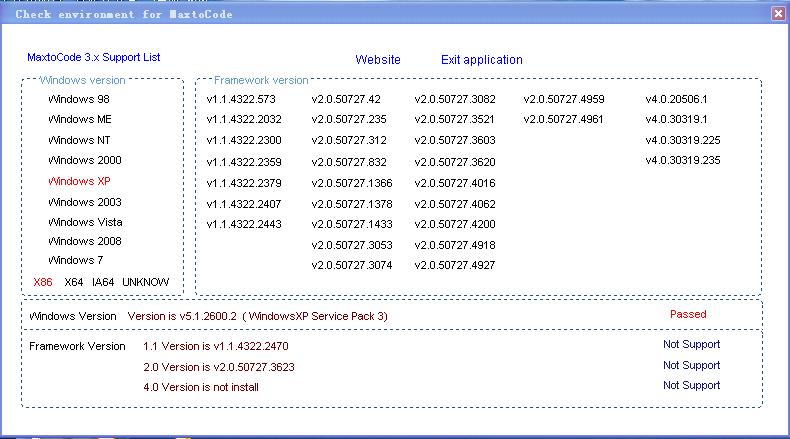
Task: Click framework version v2.0.50727.3620
Action: coord(455,162)
